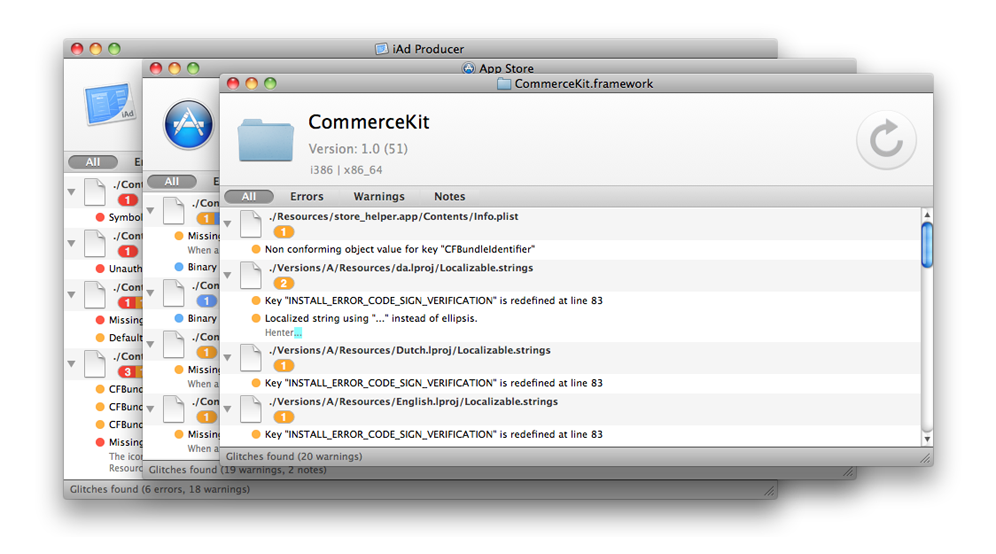Click the file icon beside Dutch.lproj Localizable.strings
996x554 pixels.
pos(250,358)
